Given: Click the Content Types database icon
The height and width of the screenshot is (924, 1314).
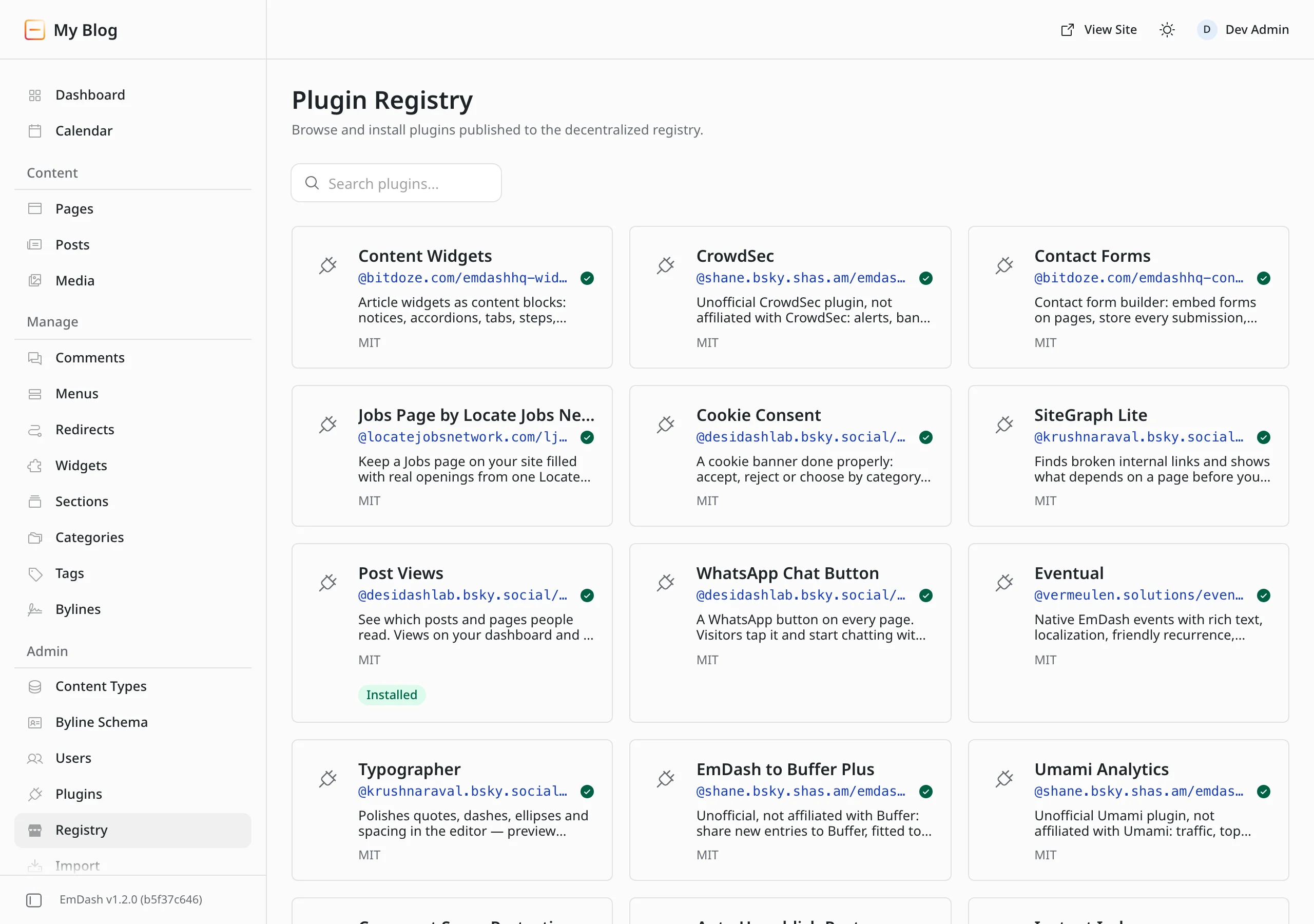Looking at the screenshot, I should click(35, 687).
